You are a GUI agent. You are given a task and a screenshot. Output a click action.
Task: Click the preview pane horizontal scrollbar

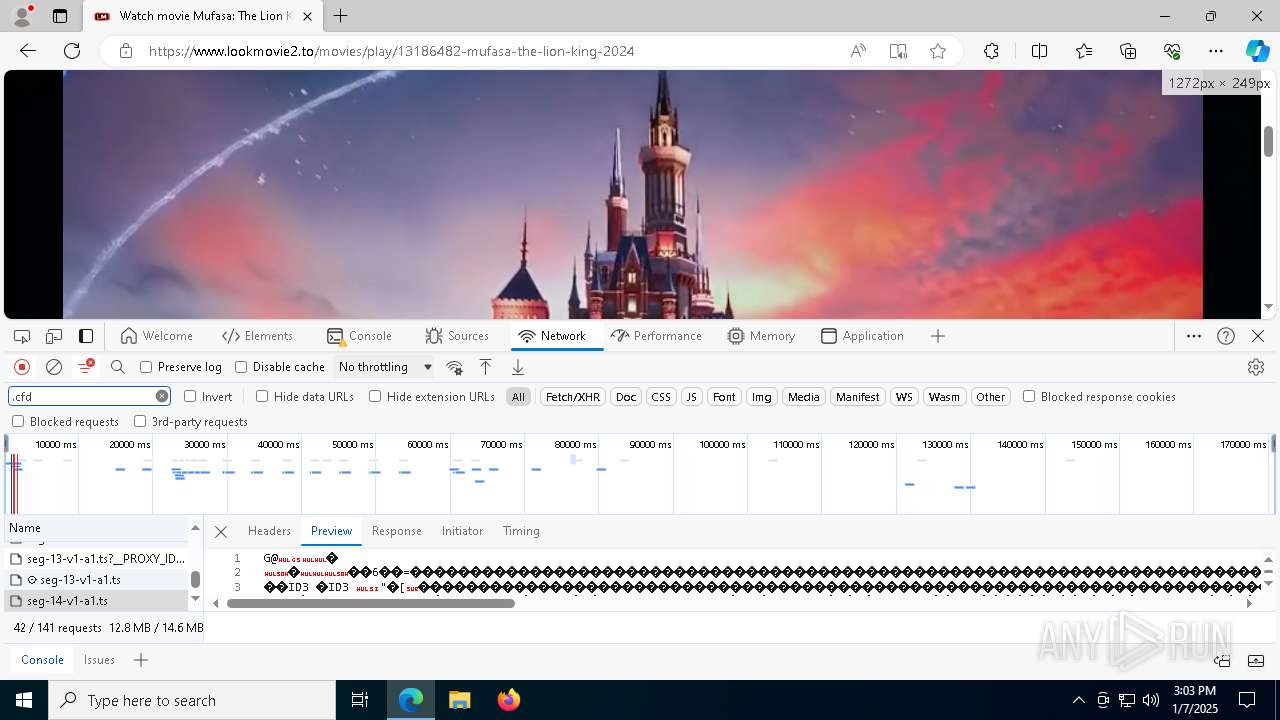tap(370, 603)
